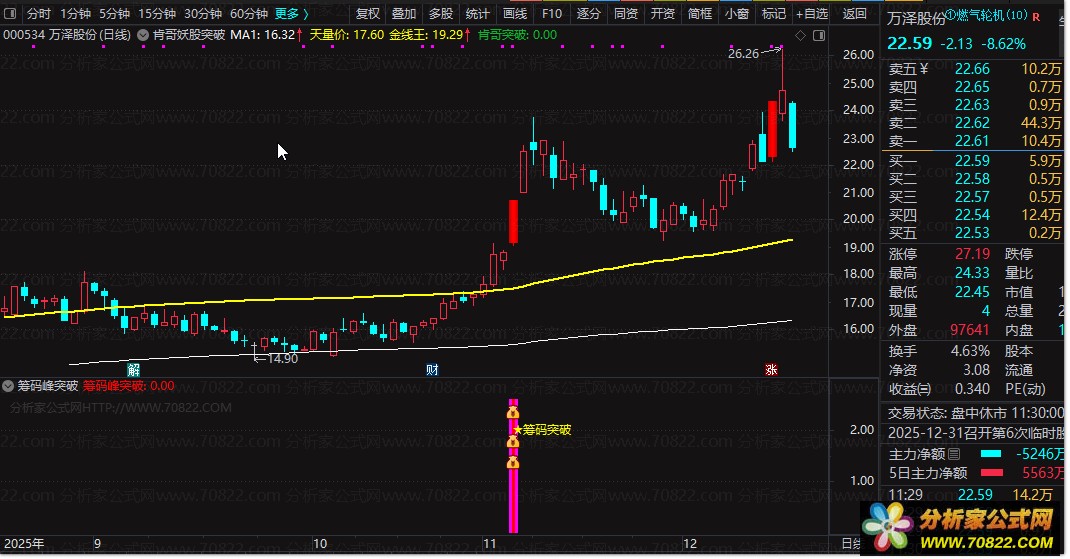The image size is (1070, 559).
Task: Click the 复权 toolbar button
Action: click(x=368, y=14)
